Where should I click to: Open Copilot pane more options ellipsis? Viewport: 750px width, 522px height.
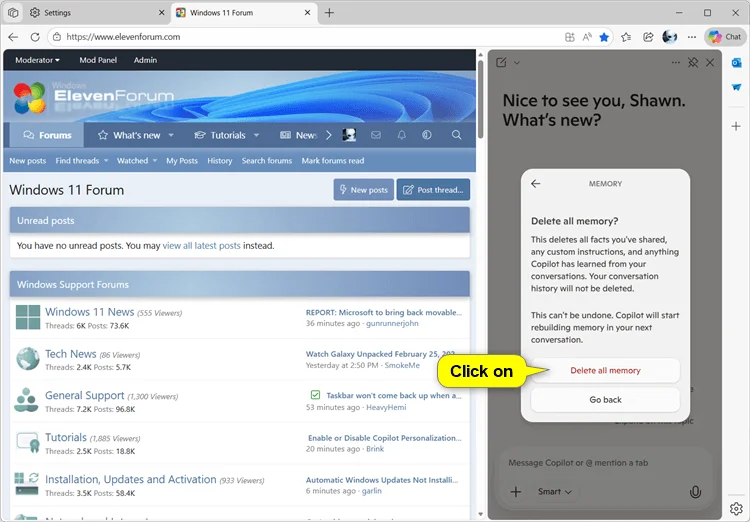click(x=675, y=62)
